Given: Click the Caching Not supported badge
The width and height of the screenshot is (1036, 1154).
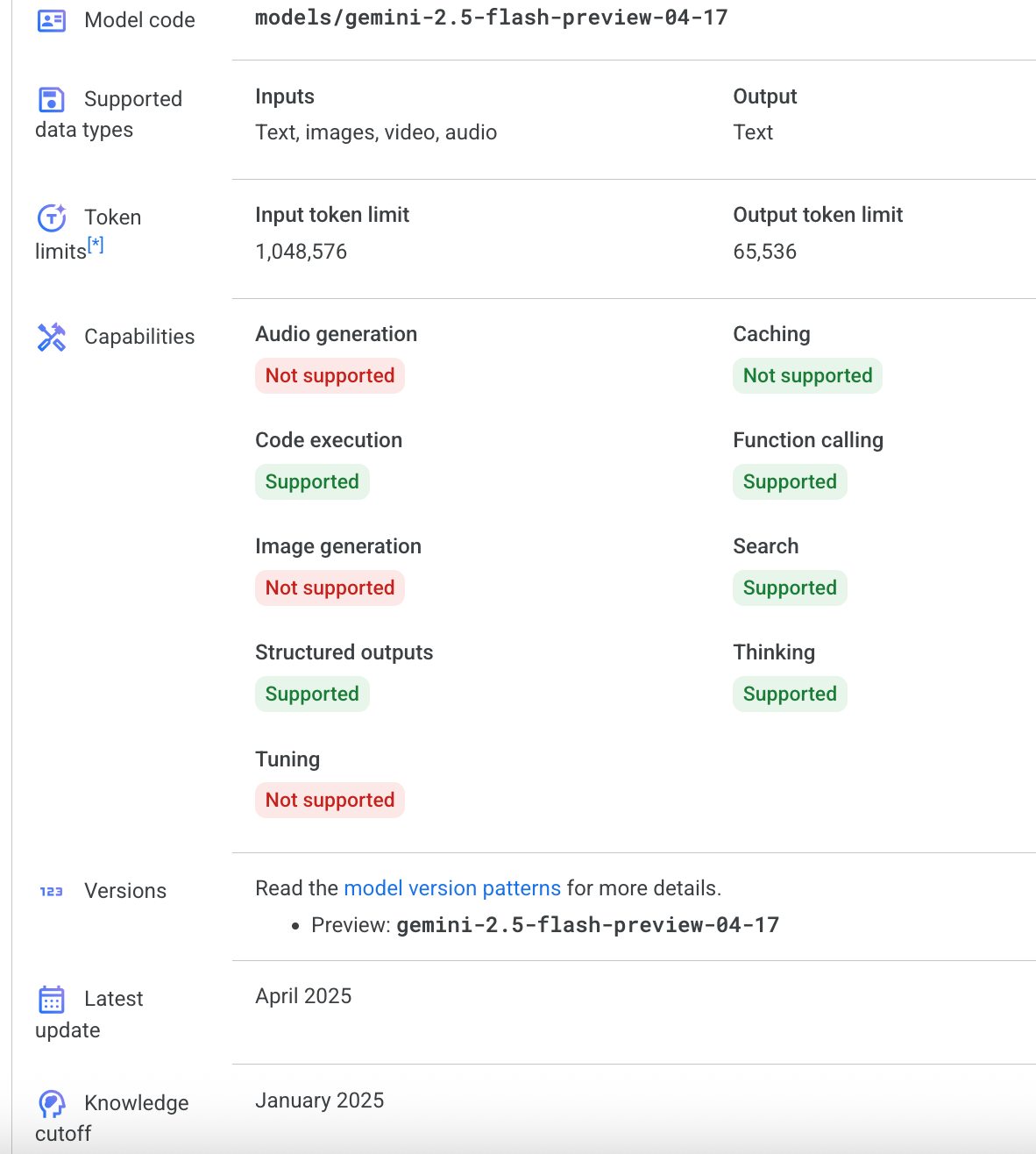Looking at the screenshot, I should (x=807, y=375).
